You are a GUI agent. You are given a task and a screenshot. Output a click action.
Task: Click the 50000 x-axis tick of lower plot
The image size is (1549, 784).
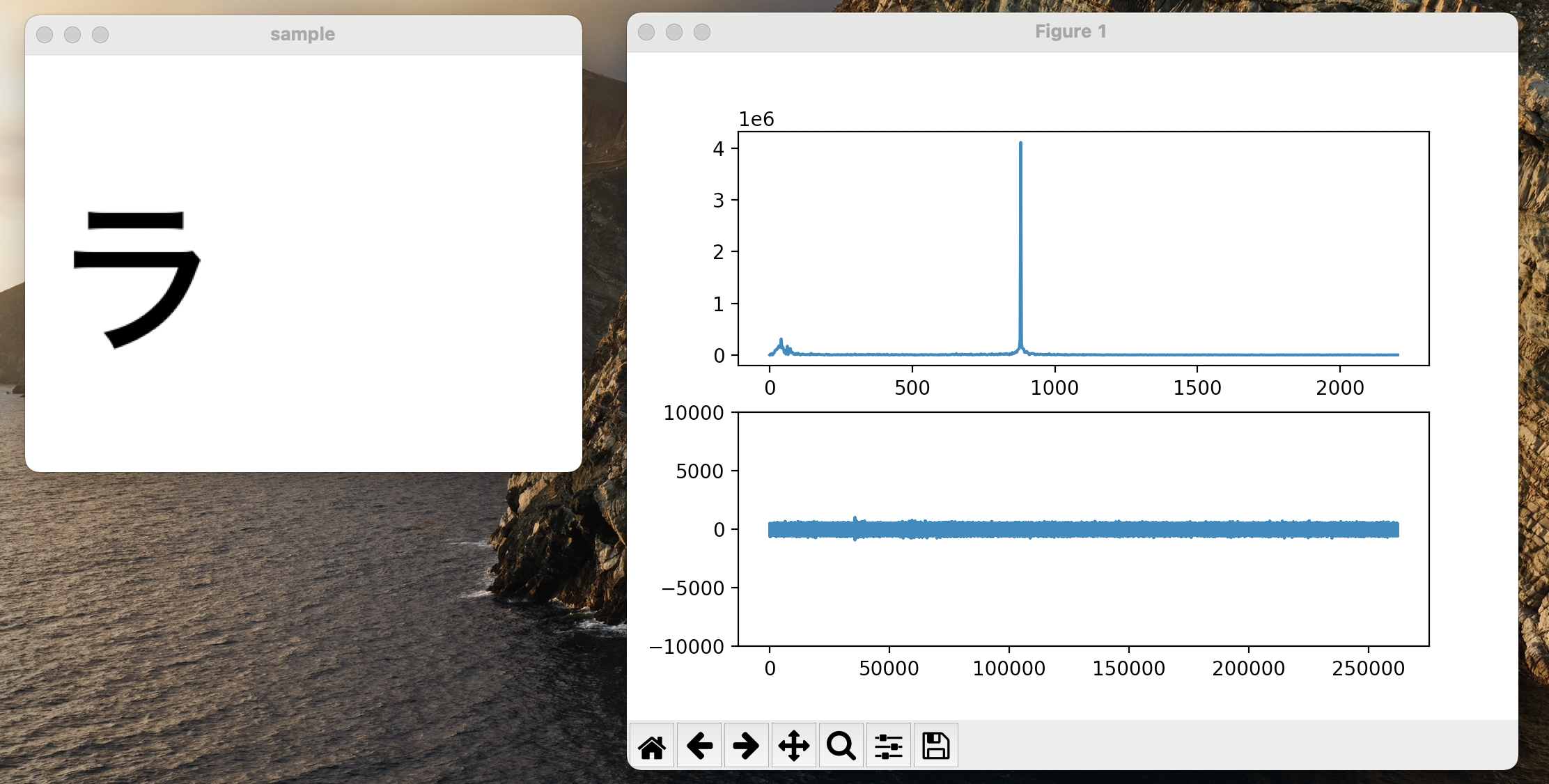(889, 668)
